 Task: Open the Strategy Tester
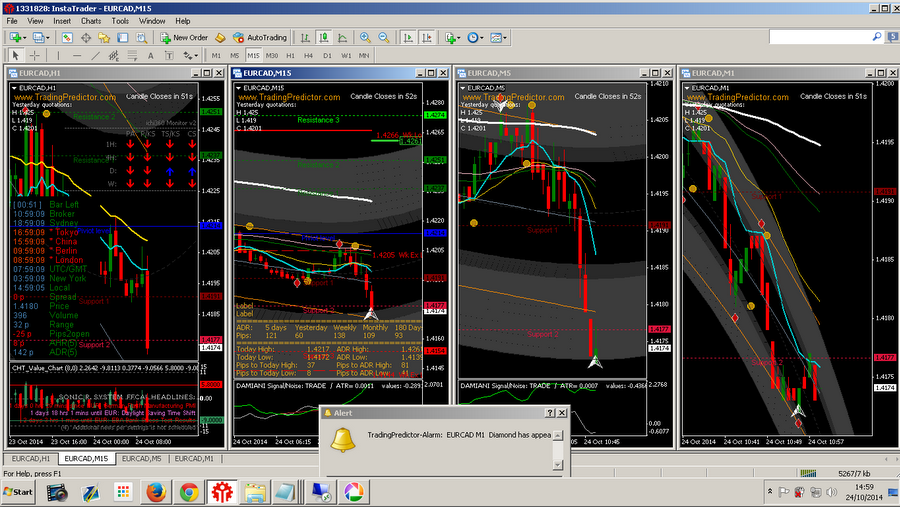point(141,37)
